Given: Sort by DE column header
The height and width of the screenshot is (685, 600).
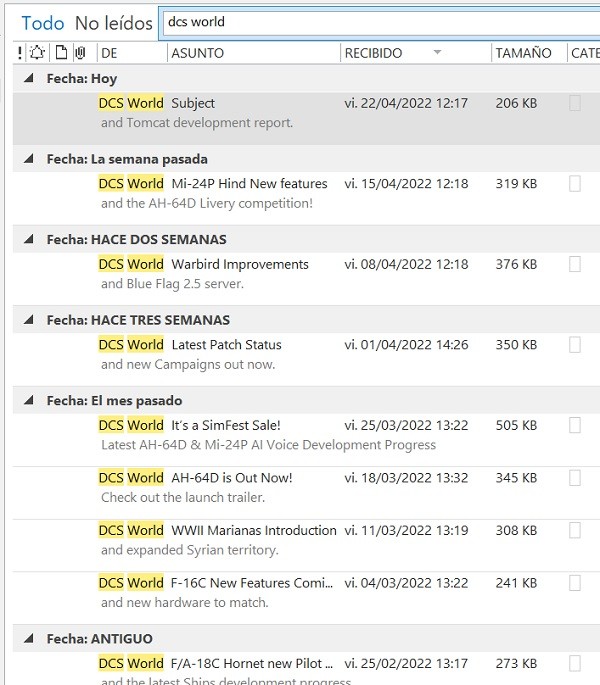Looking at the screenshot, I should point(109,53).
